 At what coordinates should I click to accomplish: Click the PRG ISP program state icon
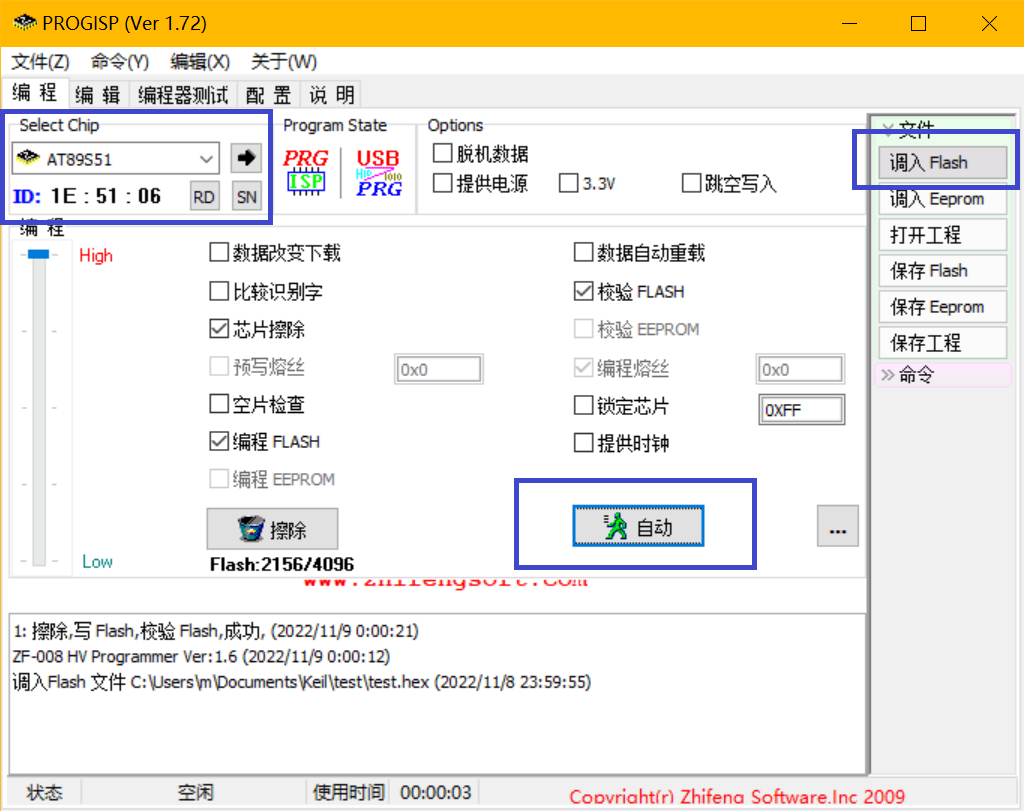click(306, 171)
